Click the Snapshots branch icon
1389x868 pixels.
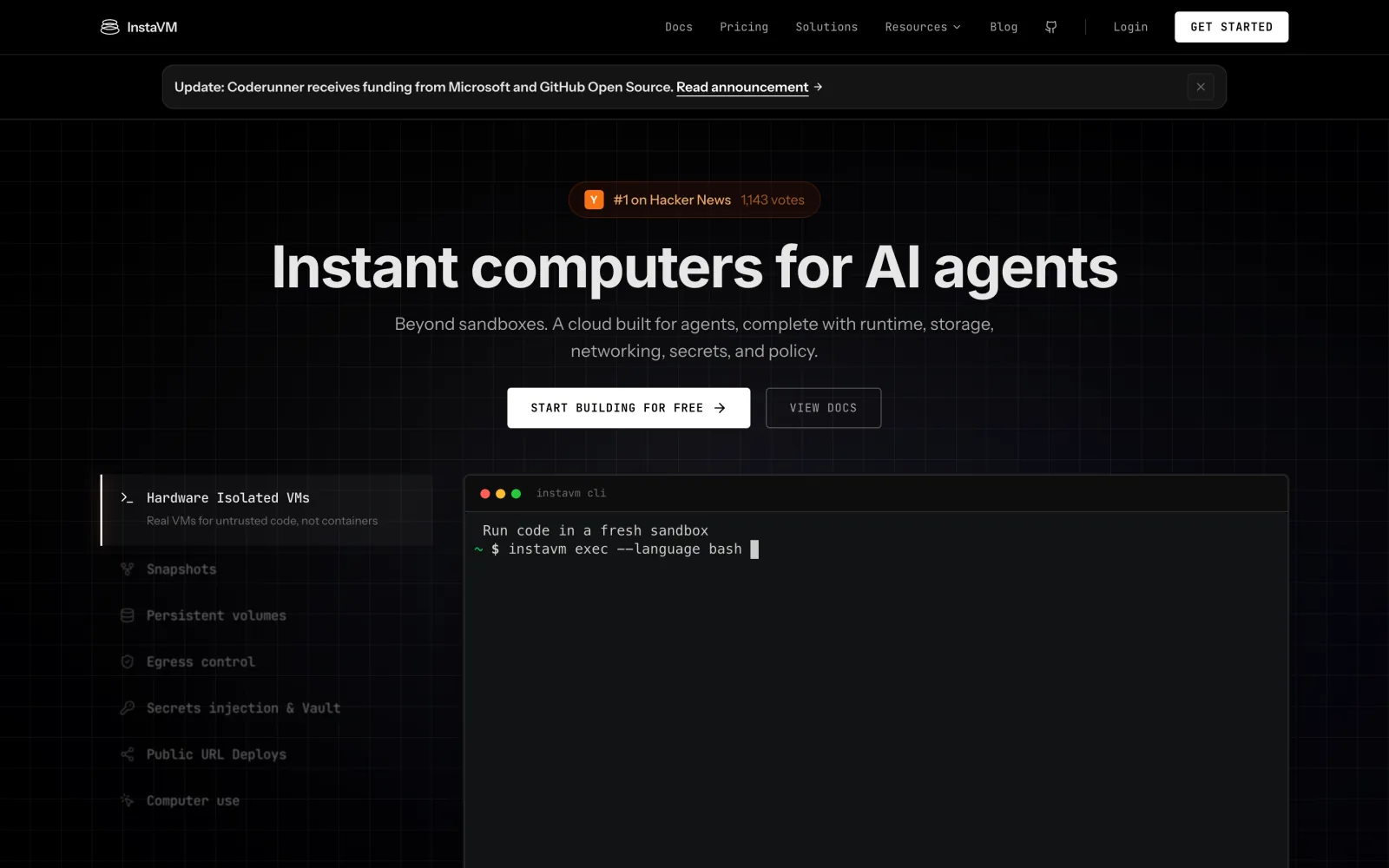pos(127,569)
